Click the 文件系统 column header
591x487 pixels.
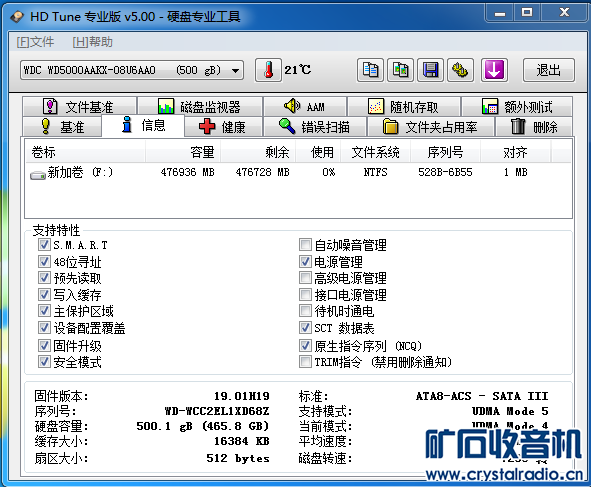(x=375, y=152)
